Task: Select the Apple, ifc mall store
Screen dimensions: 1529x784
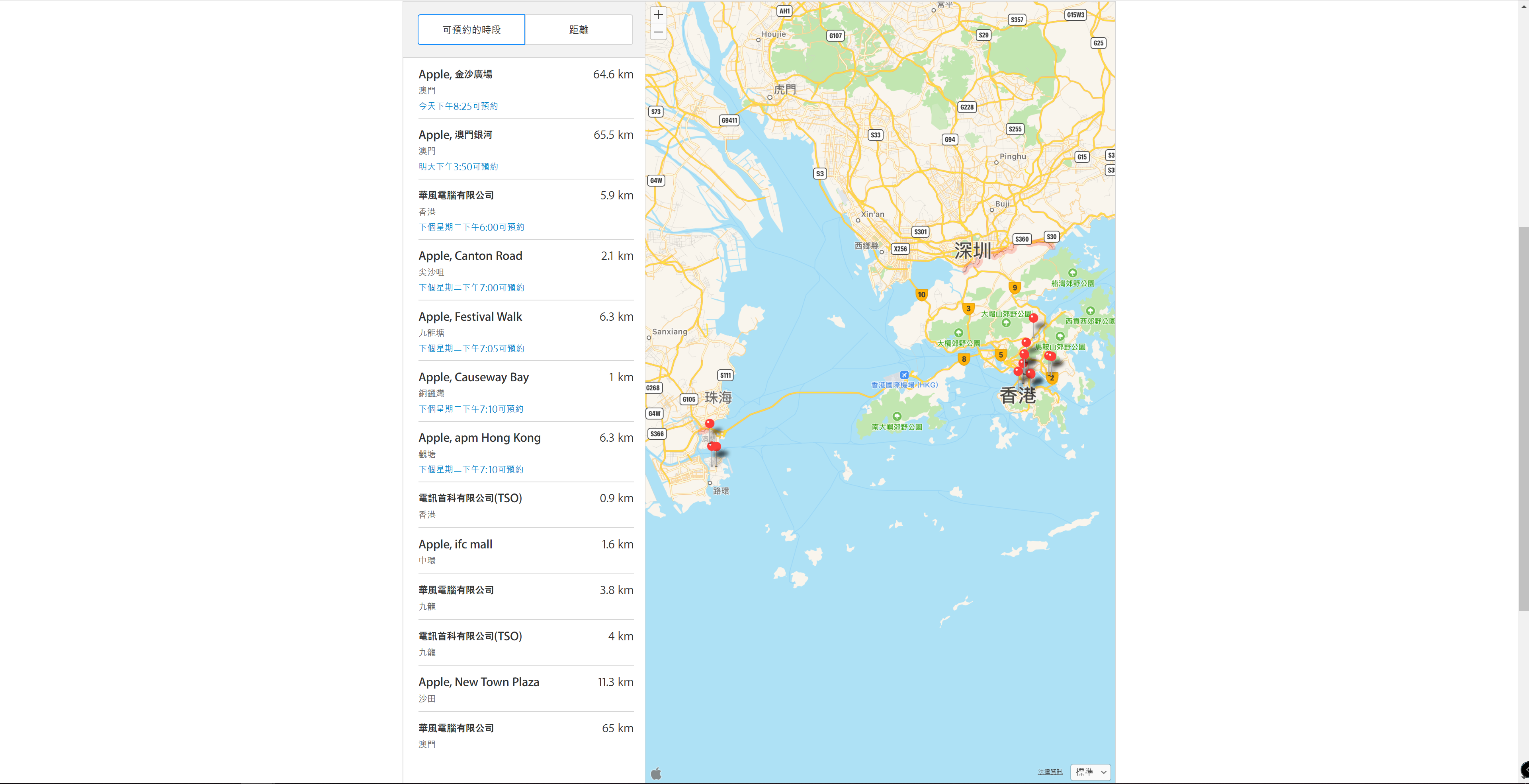Action: [x=526, y=551]
